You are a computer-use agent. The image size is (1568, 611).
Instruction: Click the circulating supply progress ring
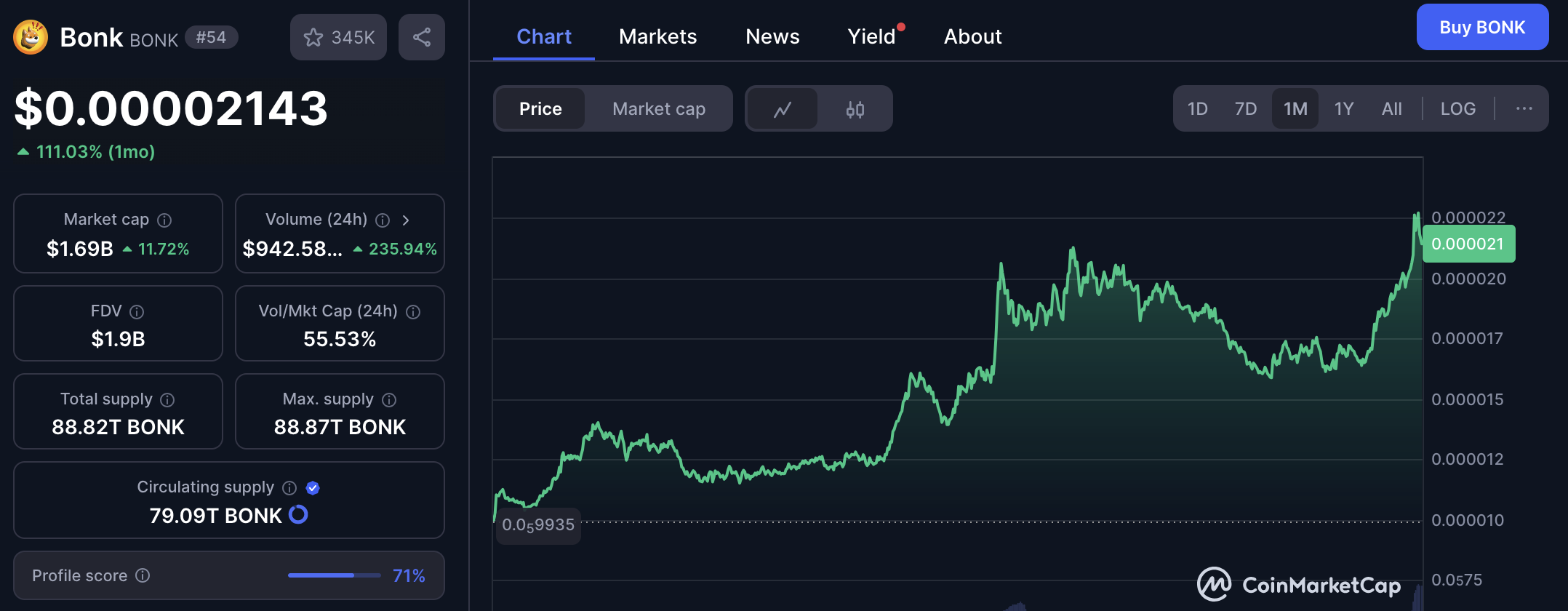(298, 515)
